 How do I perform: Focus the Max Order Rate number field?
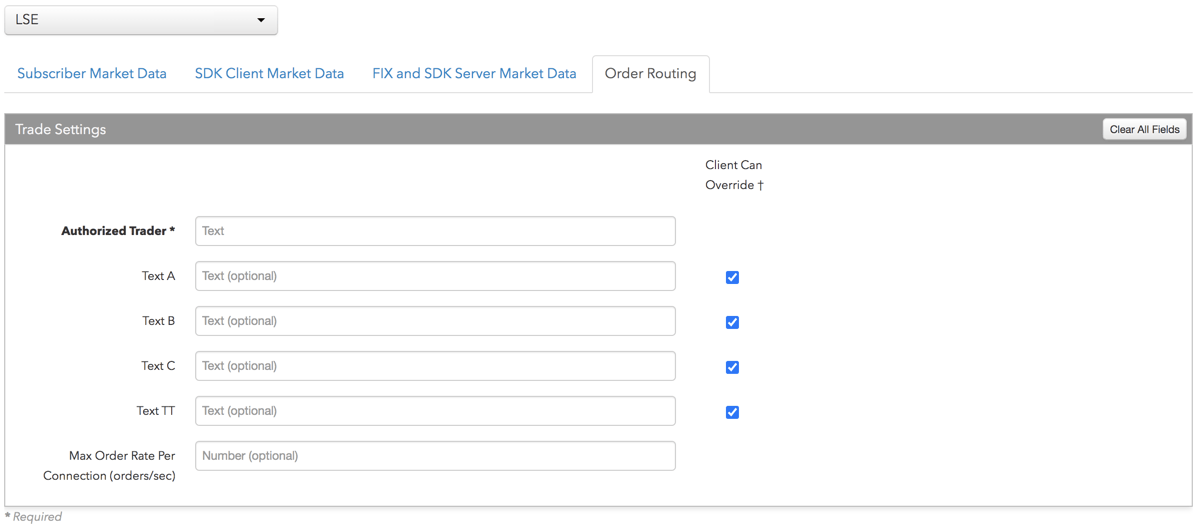tap(436, 456)
